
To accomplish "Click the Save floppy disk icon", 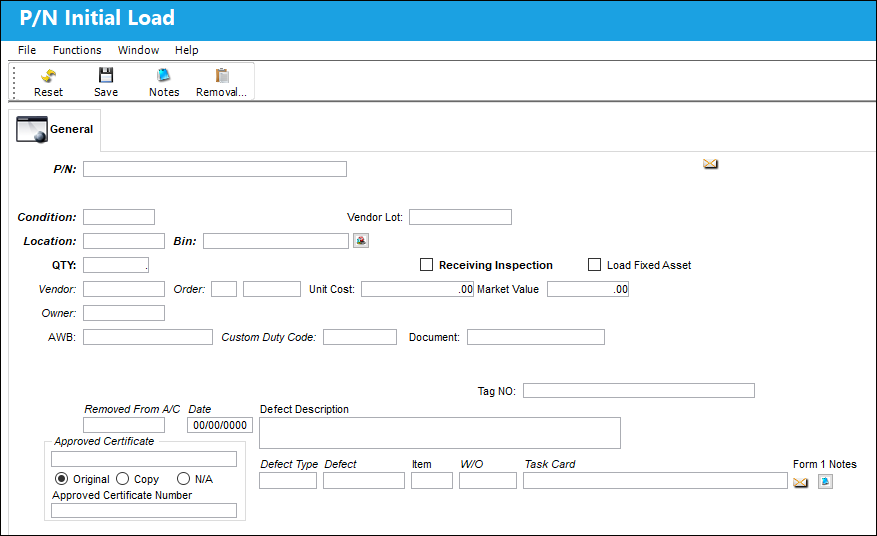I will (x=106, y=75).
